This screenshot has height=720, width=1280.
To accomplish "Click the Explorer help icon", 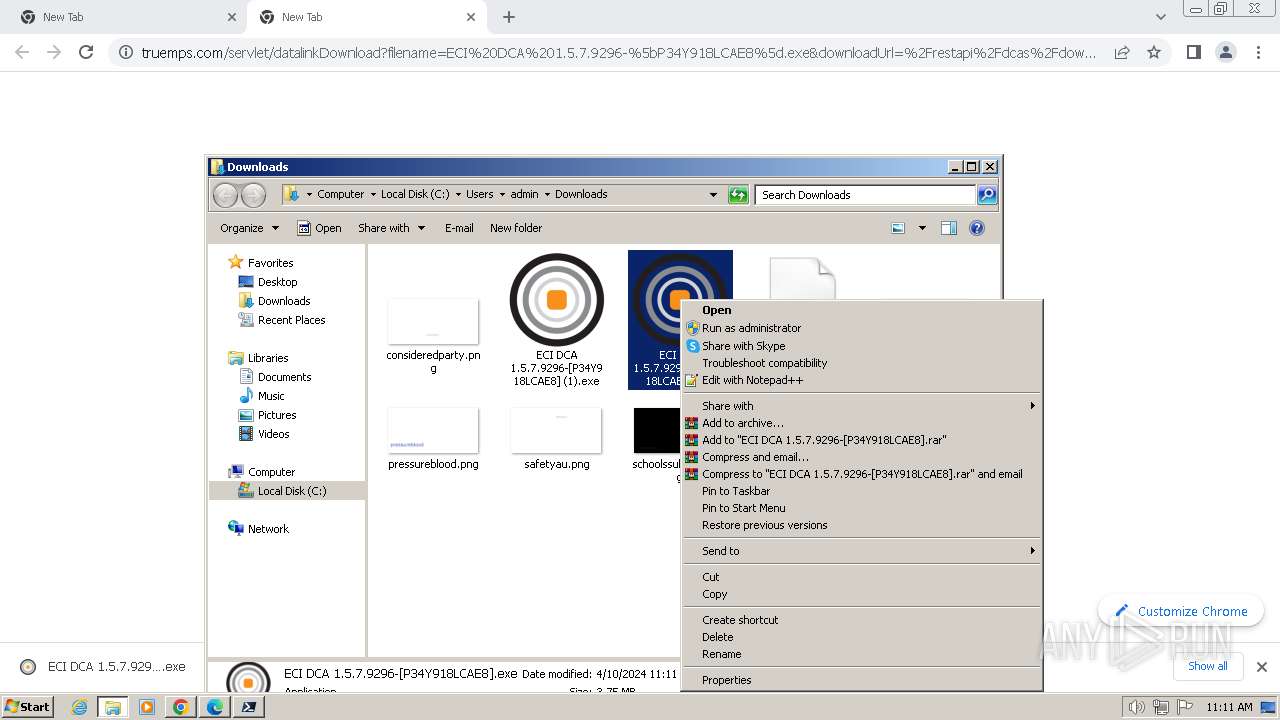I will coord(977,228).
